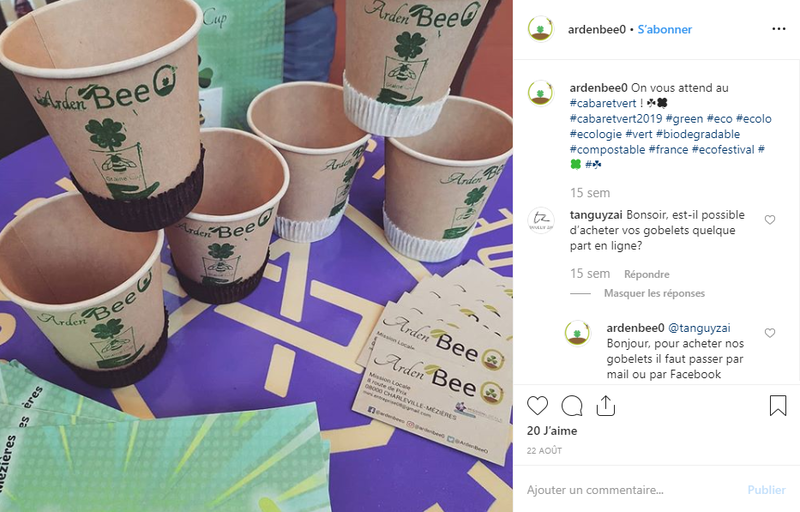Click the Publier comment button
The width and height of the screenshot is (800, 512).
pos(766,490)
